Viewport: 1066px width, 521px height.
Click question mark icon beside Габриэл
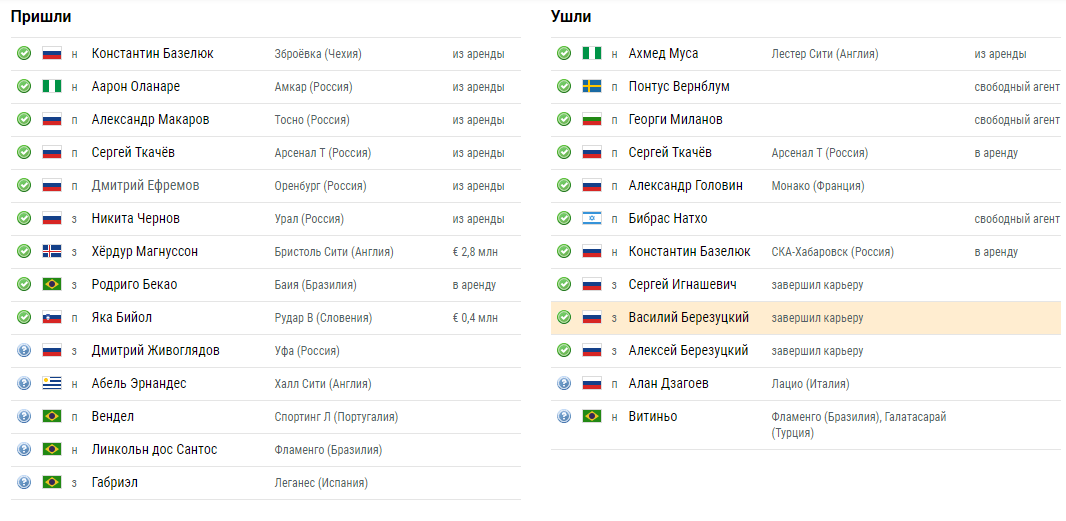point(24,483)
